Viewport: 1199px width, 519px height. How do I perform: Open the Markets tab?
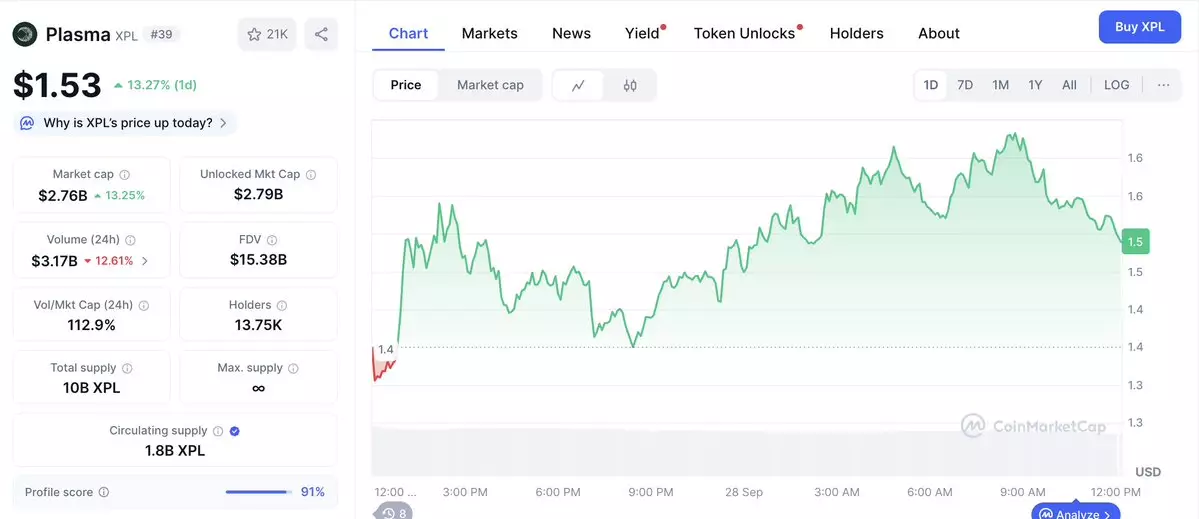tap(489, 33)
